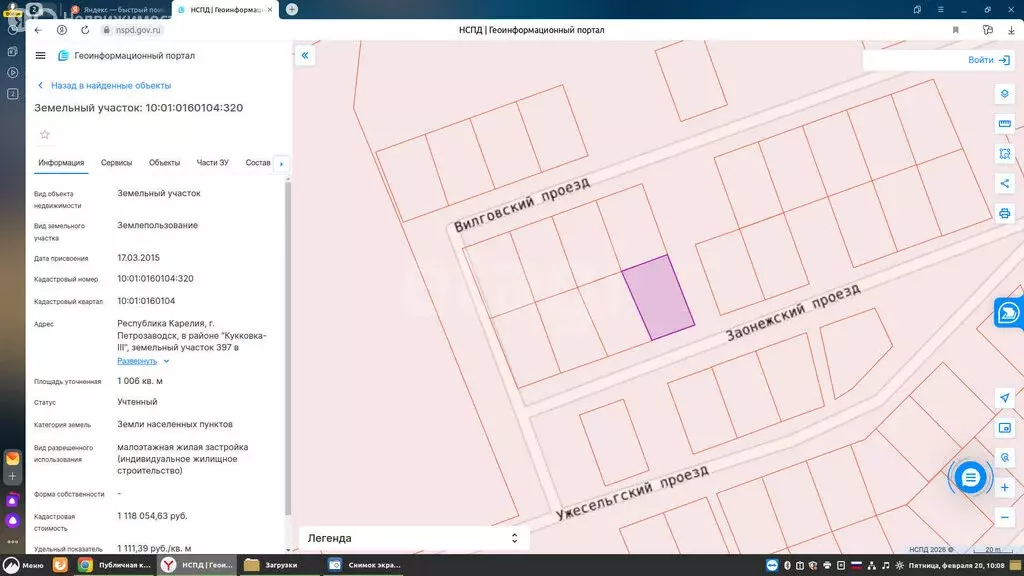The width and height of the screenshot is (1024, 576).
Task: Zoom in on the map
Action: point(1004,487)
